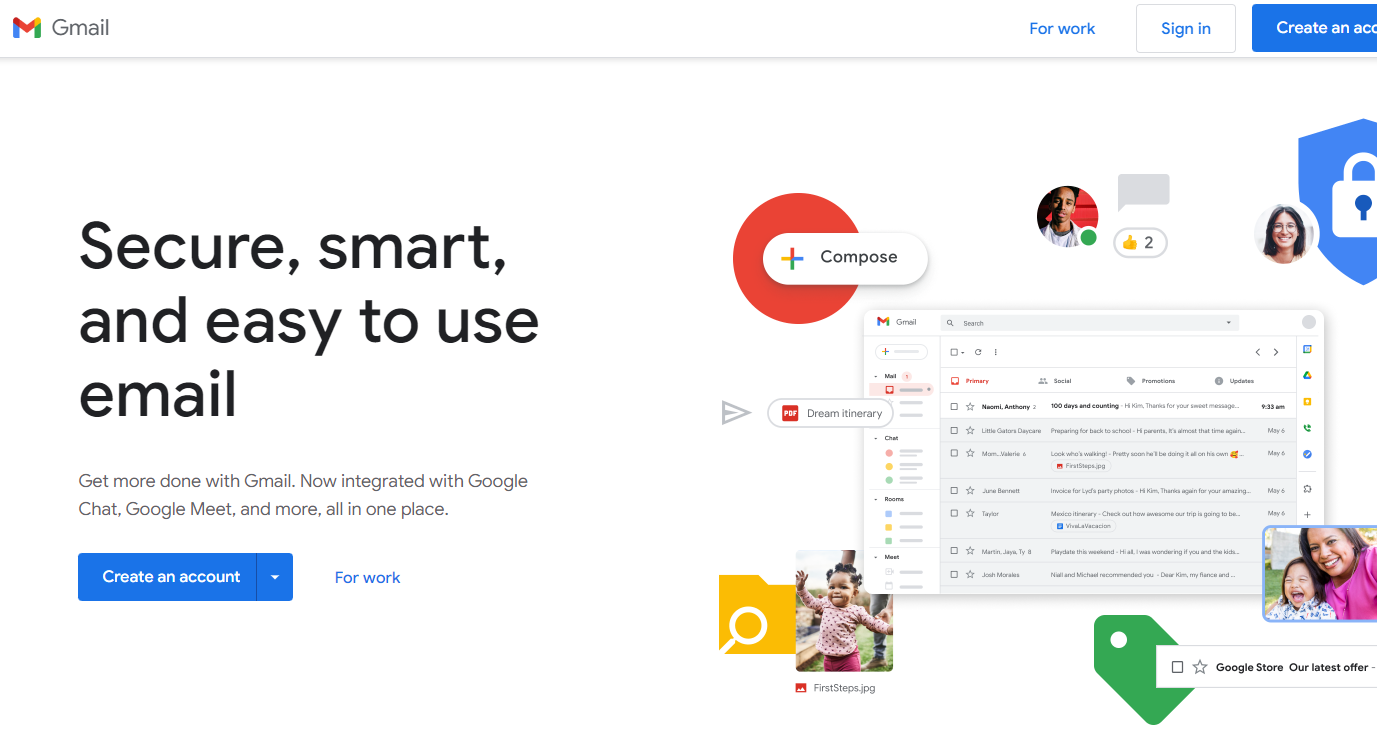Open Google Tasks side panel icon
Image resolution: width=1377 pixels, height=752 pixels.
(x=1307, y=454)
